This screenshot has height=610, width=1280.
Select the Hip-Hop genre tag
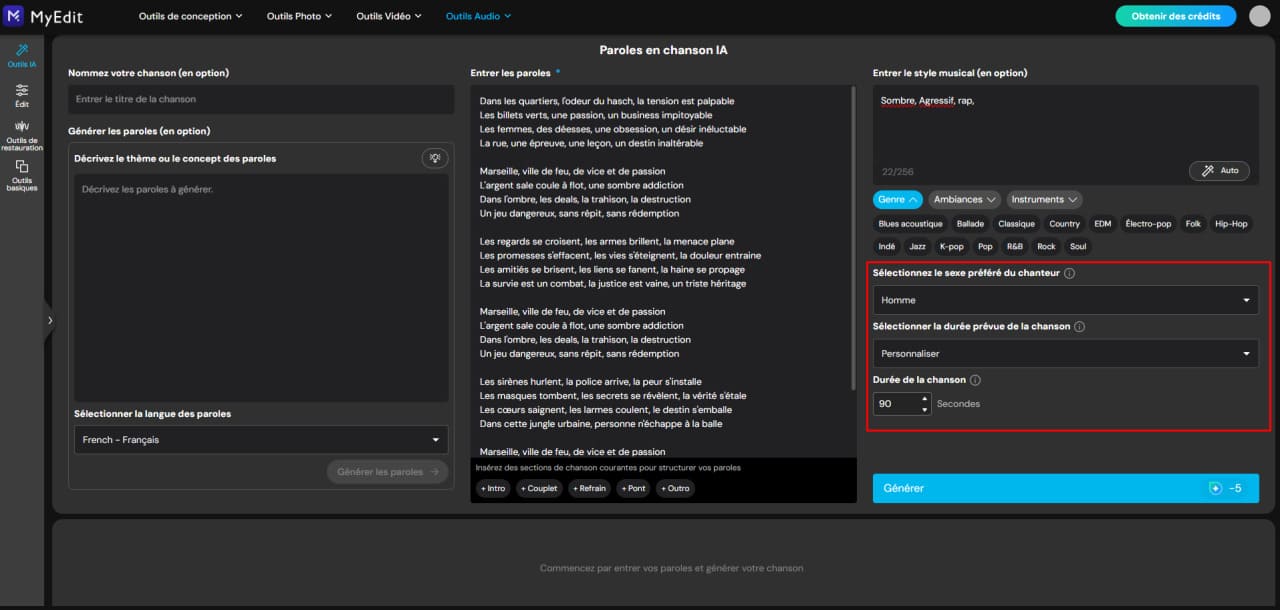tap(1231, 224)
